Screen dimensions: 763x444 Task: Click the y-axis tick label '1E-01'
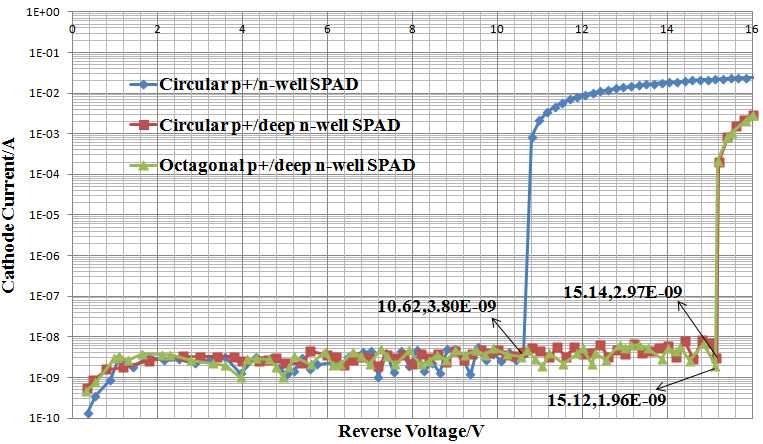(x=44, y=53)
